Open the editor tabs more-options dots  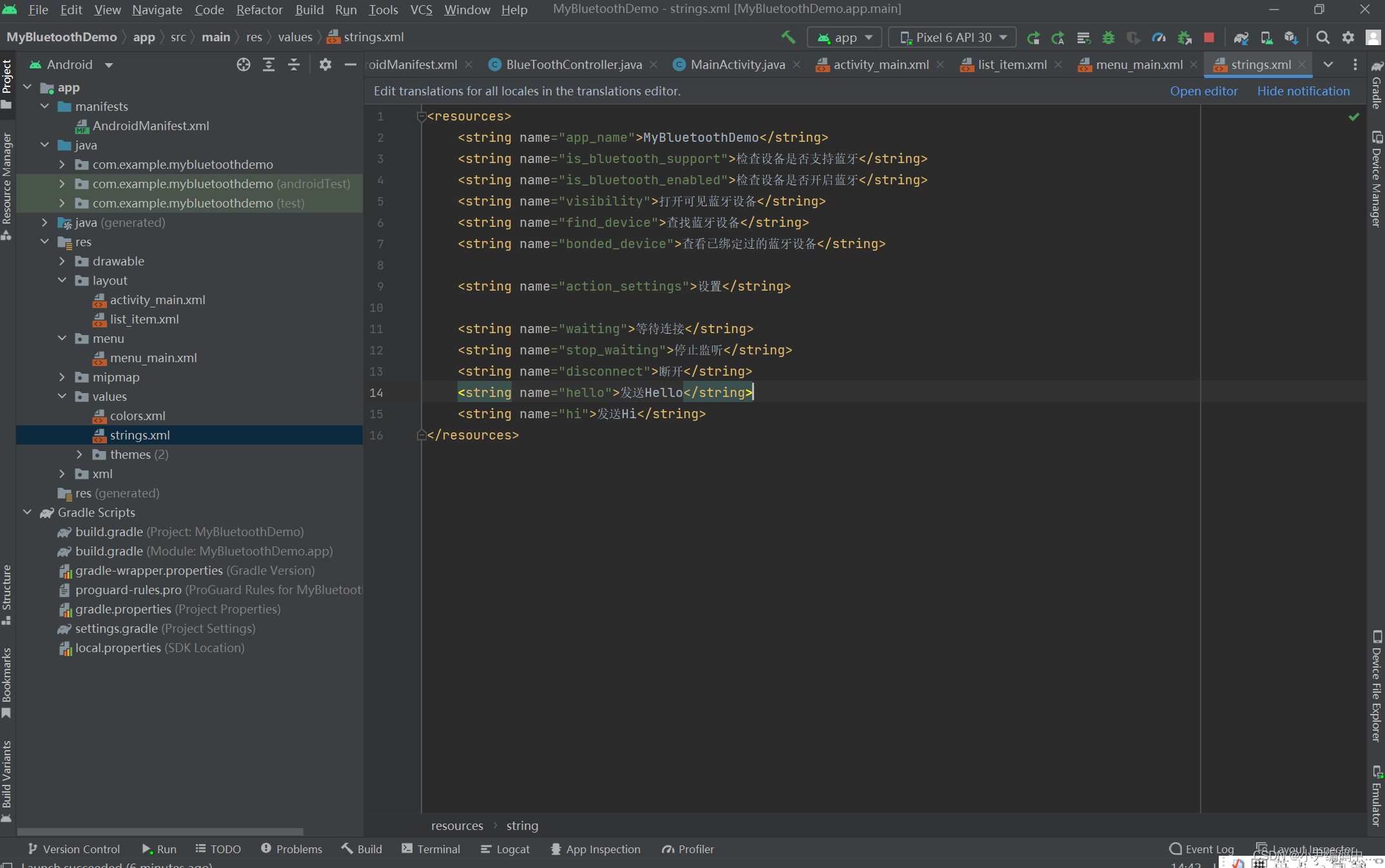point(1355,64)
